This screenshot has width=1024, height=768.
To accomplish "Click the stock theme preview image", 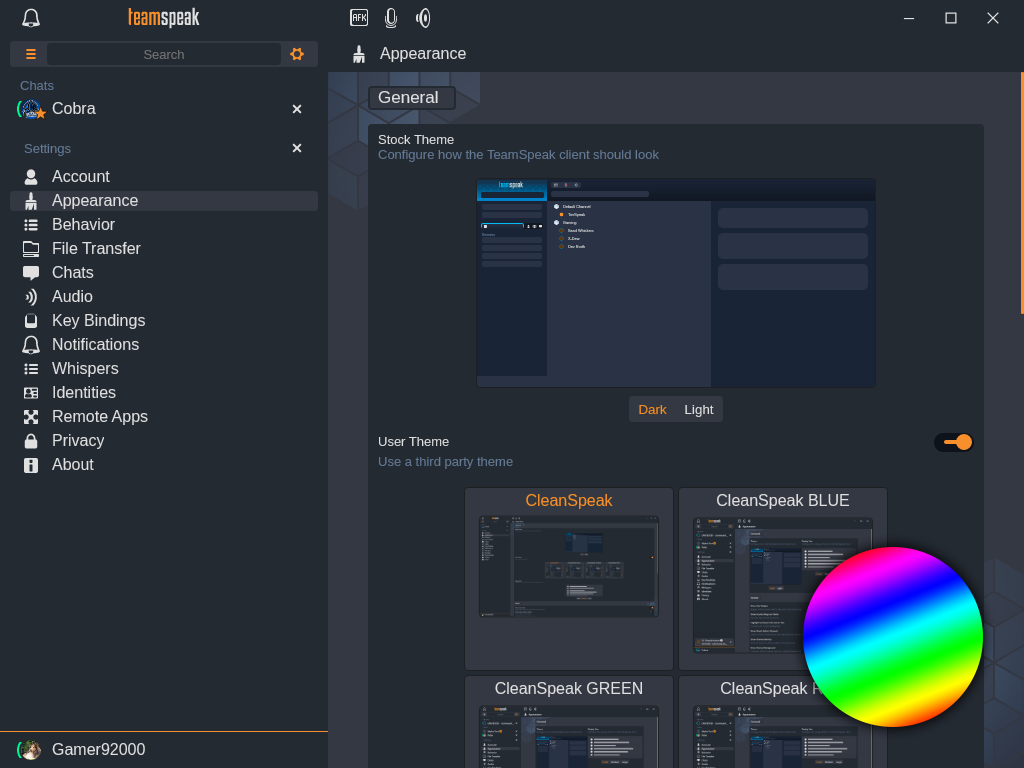I will click(x=675, y=283).
